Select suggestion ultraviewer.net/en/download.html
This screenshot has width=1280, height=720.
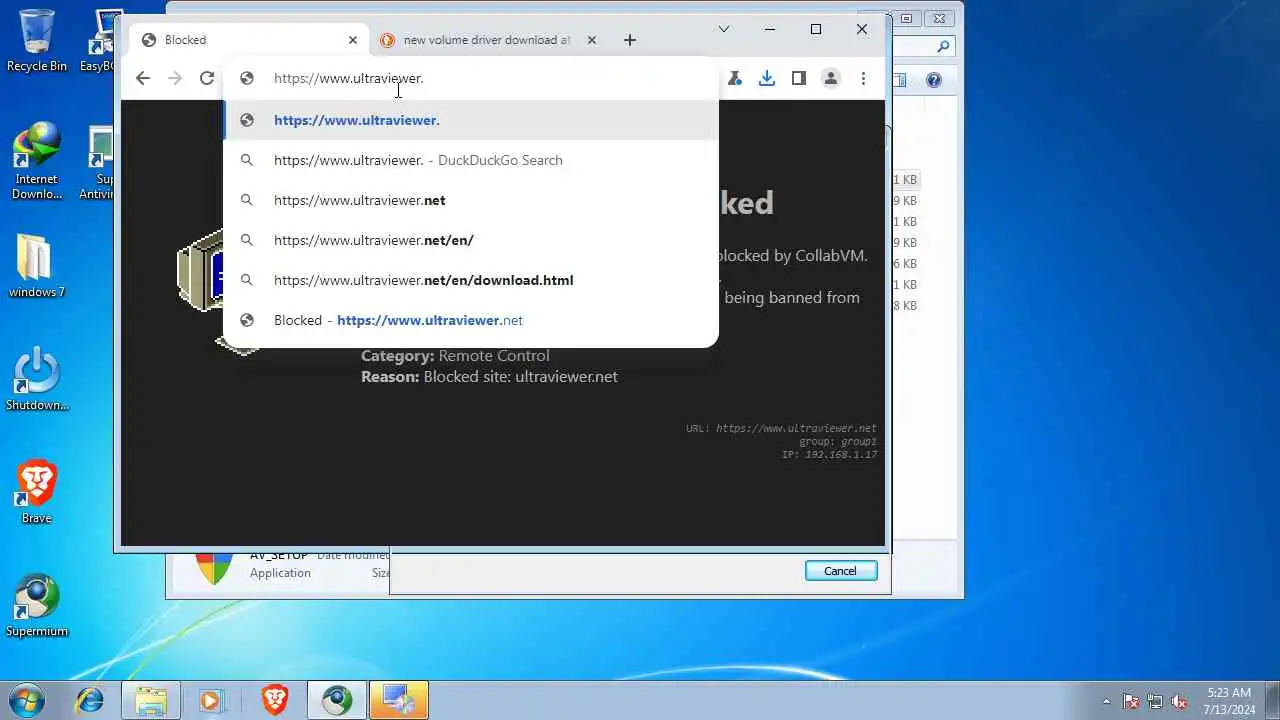pos(471,280)
